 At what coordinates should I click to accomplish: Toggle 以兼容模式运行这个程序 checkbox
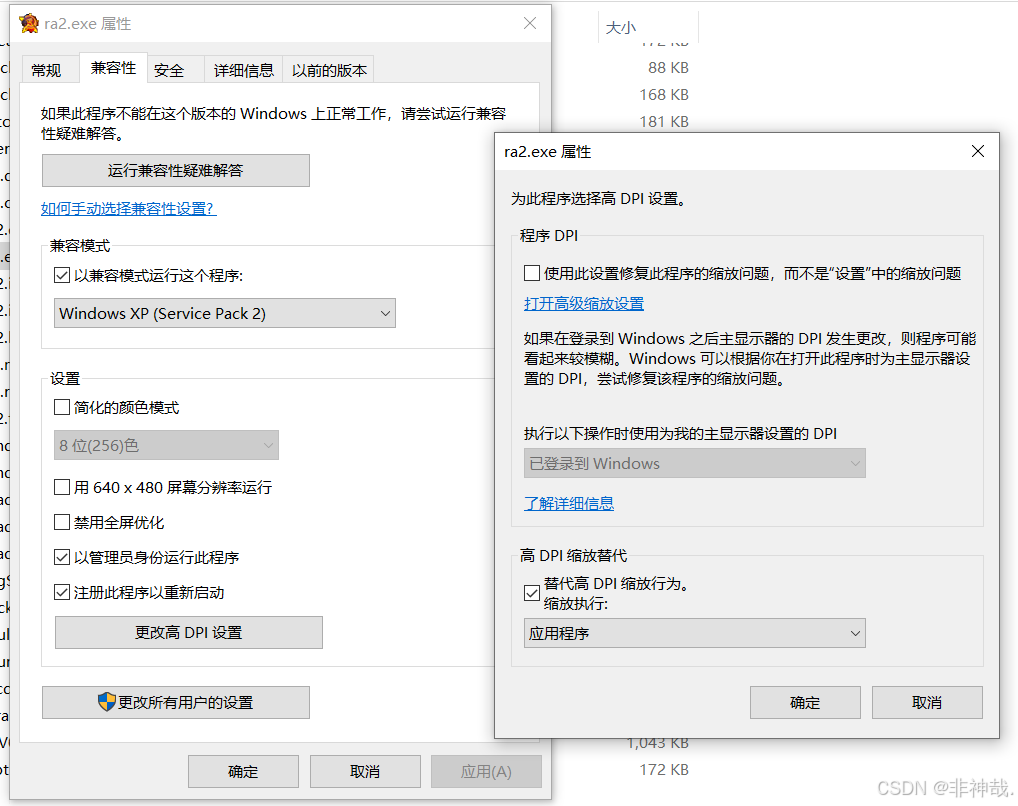tap(62, 275)
